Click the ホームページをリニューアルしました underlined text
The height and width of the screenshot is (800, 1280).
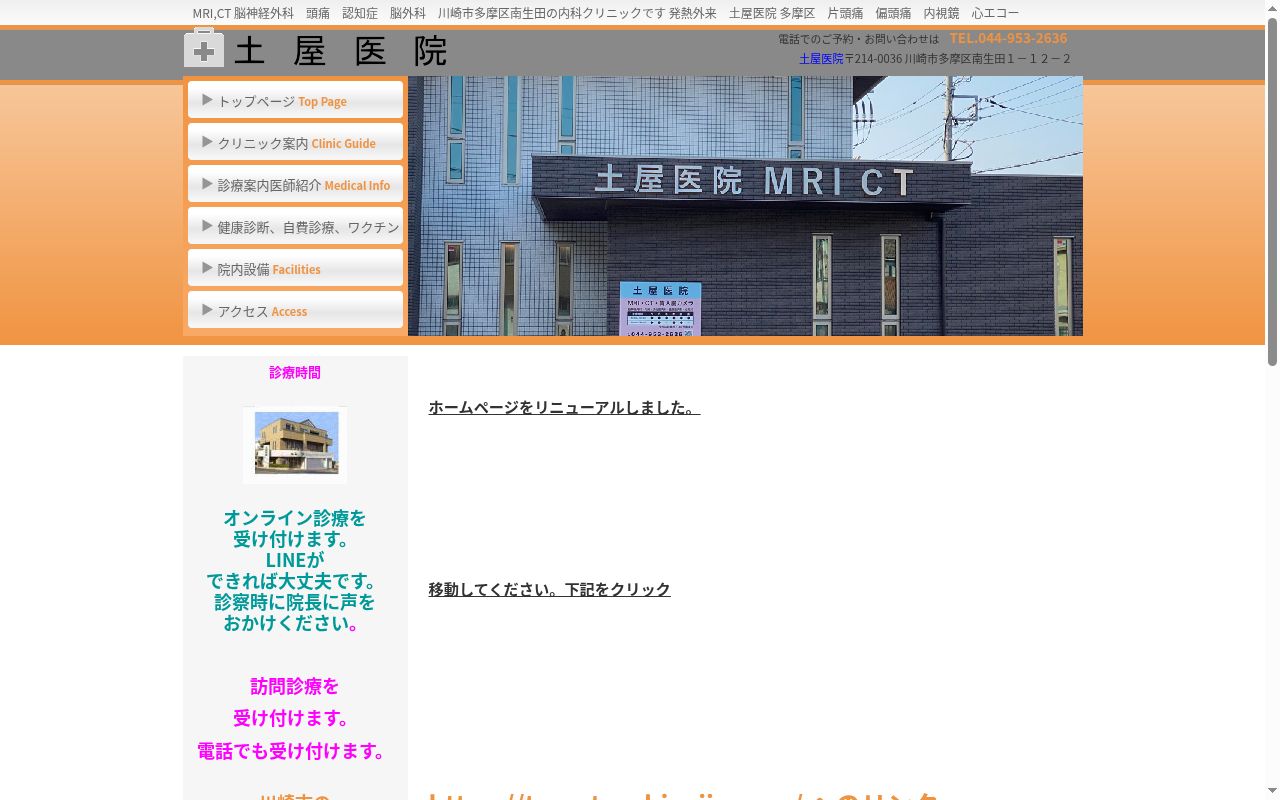564,407
